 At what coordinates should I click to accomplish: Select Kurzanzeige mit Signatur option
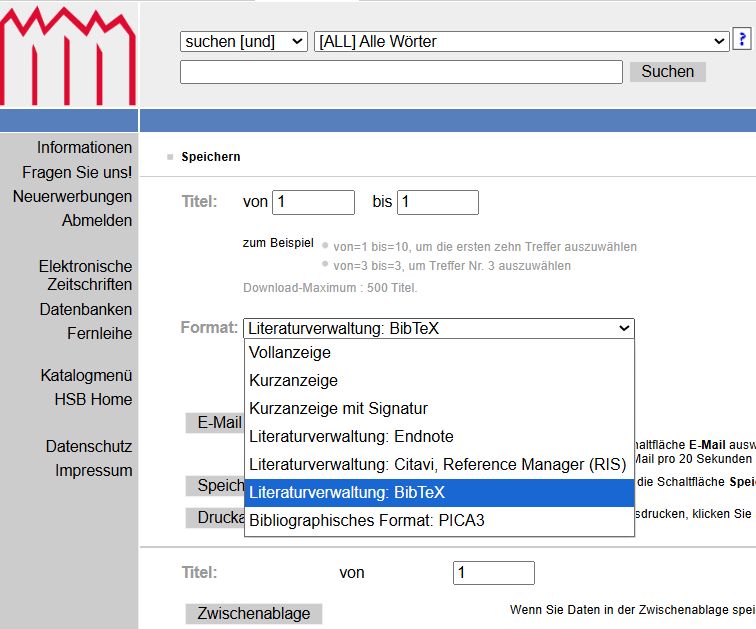[x=338, y=409]
